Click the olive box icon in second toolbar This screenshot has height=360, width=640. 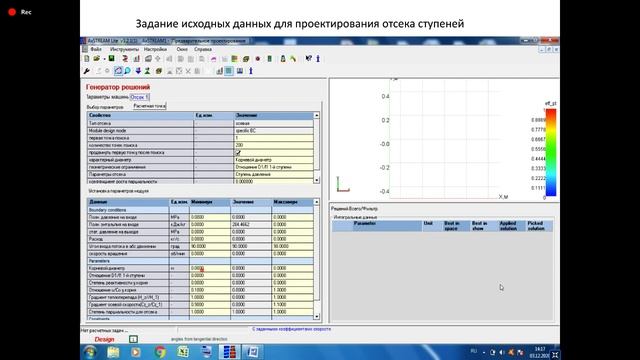(x=159, y=71)
